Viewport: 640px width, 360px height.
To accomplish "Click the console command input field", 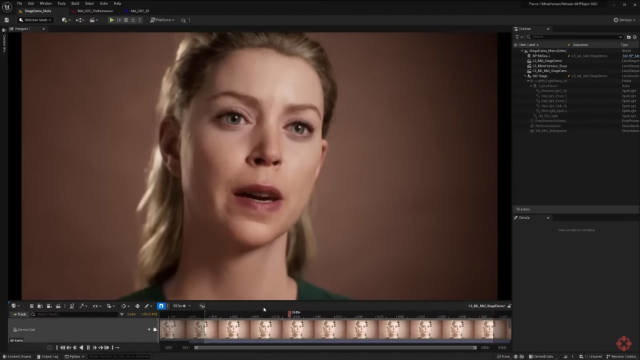I will (x=118, y=357).
